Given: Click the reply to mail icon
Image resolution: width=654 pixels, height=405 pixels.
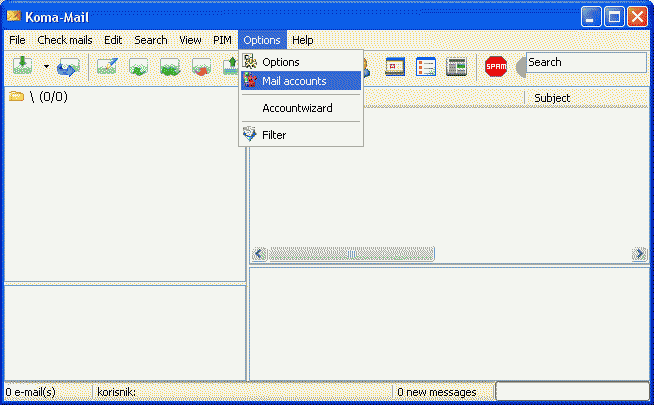Looking at the screenshot, I should pyautogui.click(x=139, y=67).
